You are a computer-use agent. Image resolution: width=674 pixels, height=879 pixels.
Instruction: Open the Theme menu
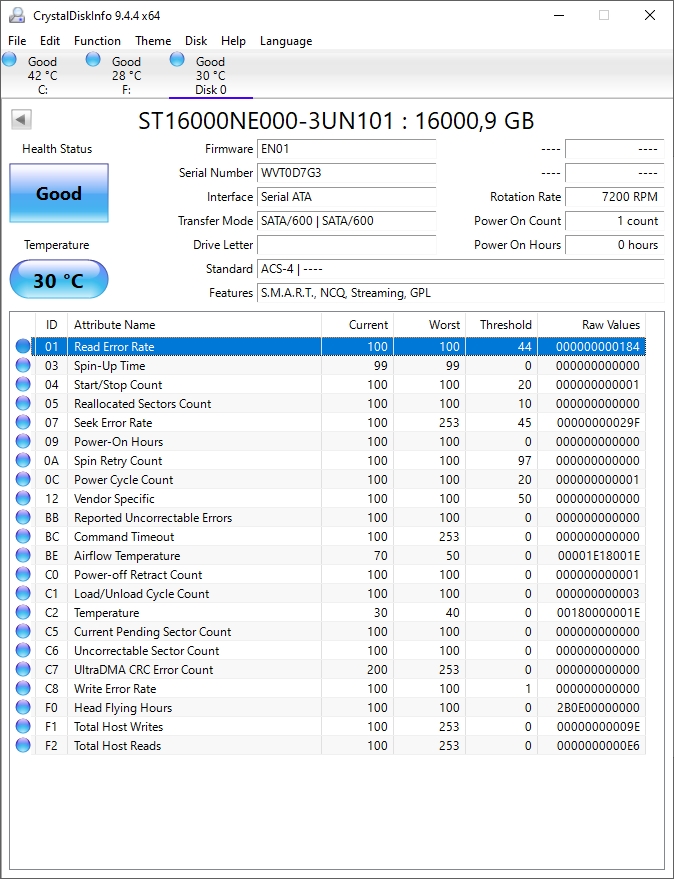coord(153,41)
